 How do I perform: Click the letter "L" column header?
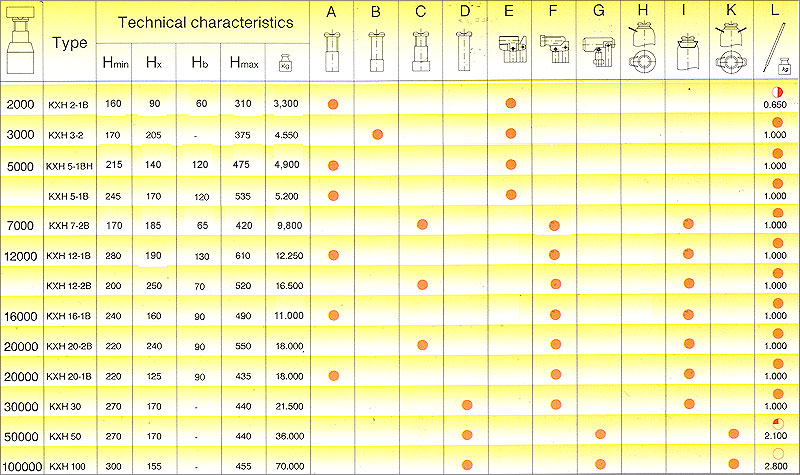pyautogui.click(x=776, y=11)
